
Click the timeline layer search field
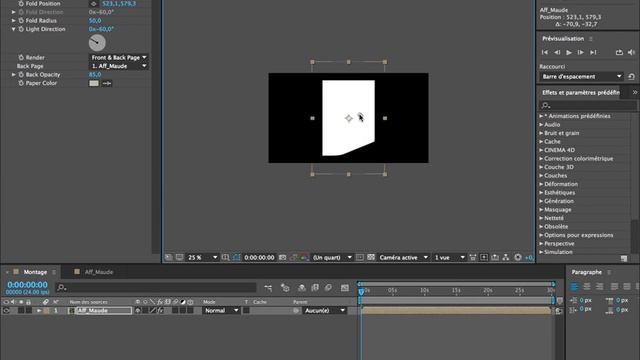click(x=156, y=288)
